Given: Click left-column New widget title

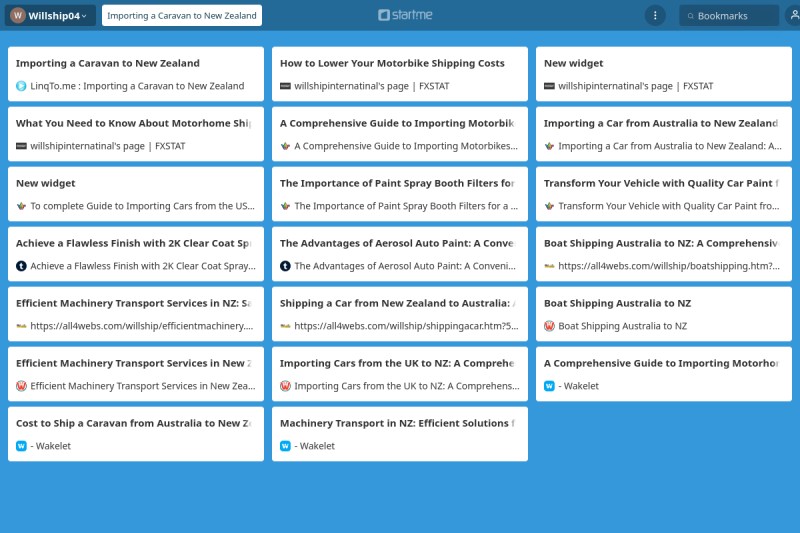Looking at the screenshot, I should pos(45,183).
